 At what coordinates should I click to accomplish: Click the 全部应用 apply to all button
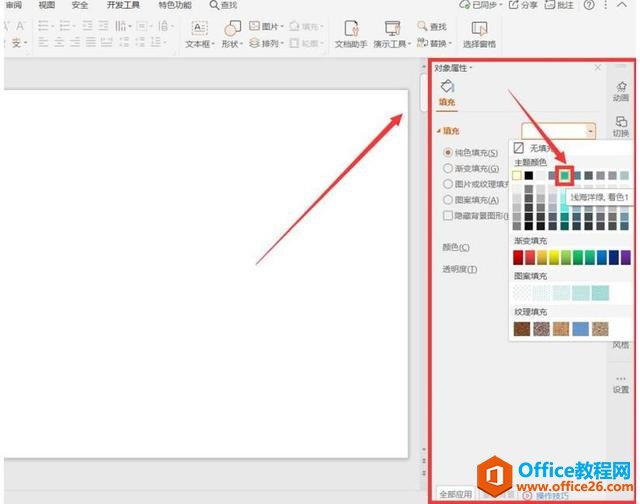tap(456, 494)
